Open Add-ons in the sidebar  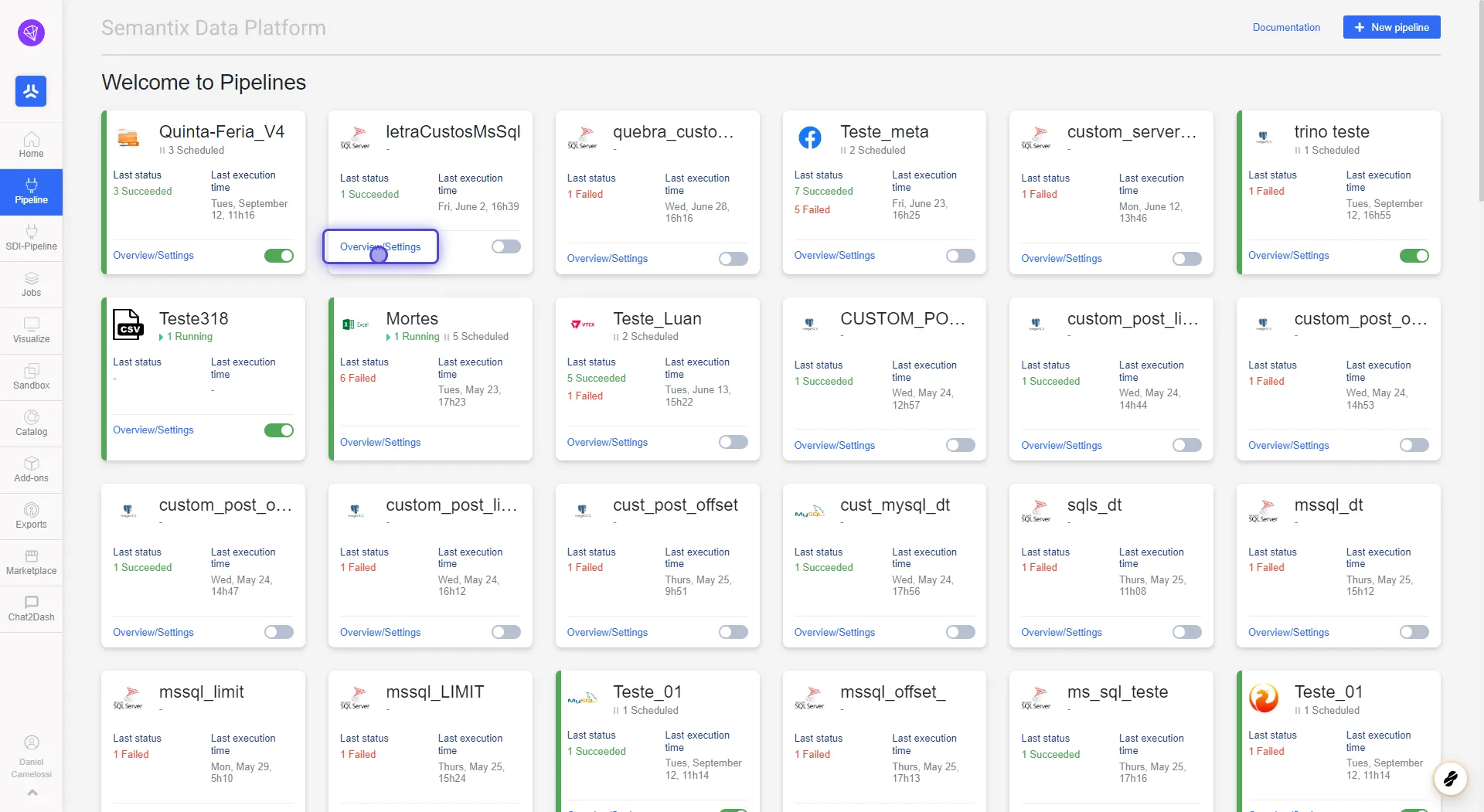pyautogui.click(x=31, y=470)
